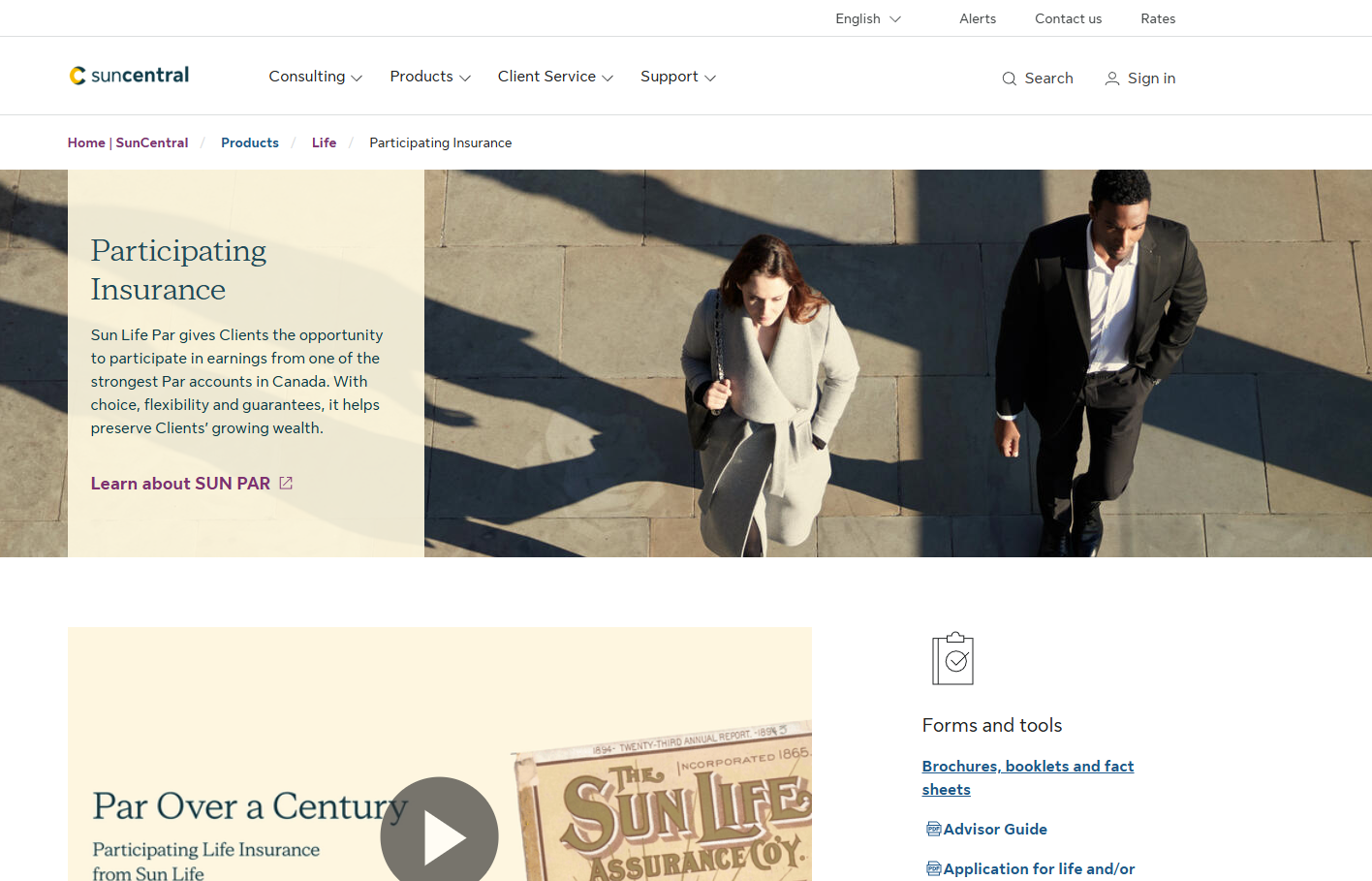Click the Sign in user icon
The height and width of the screenshot is (881, 1372).
coord(1111,79)
